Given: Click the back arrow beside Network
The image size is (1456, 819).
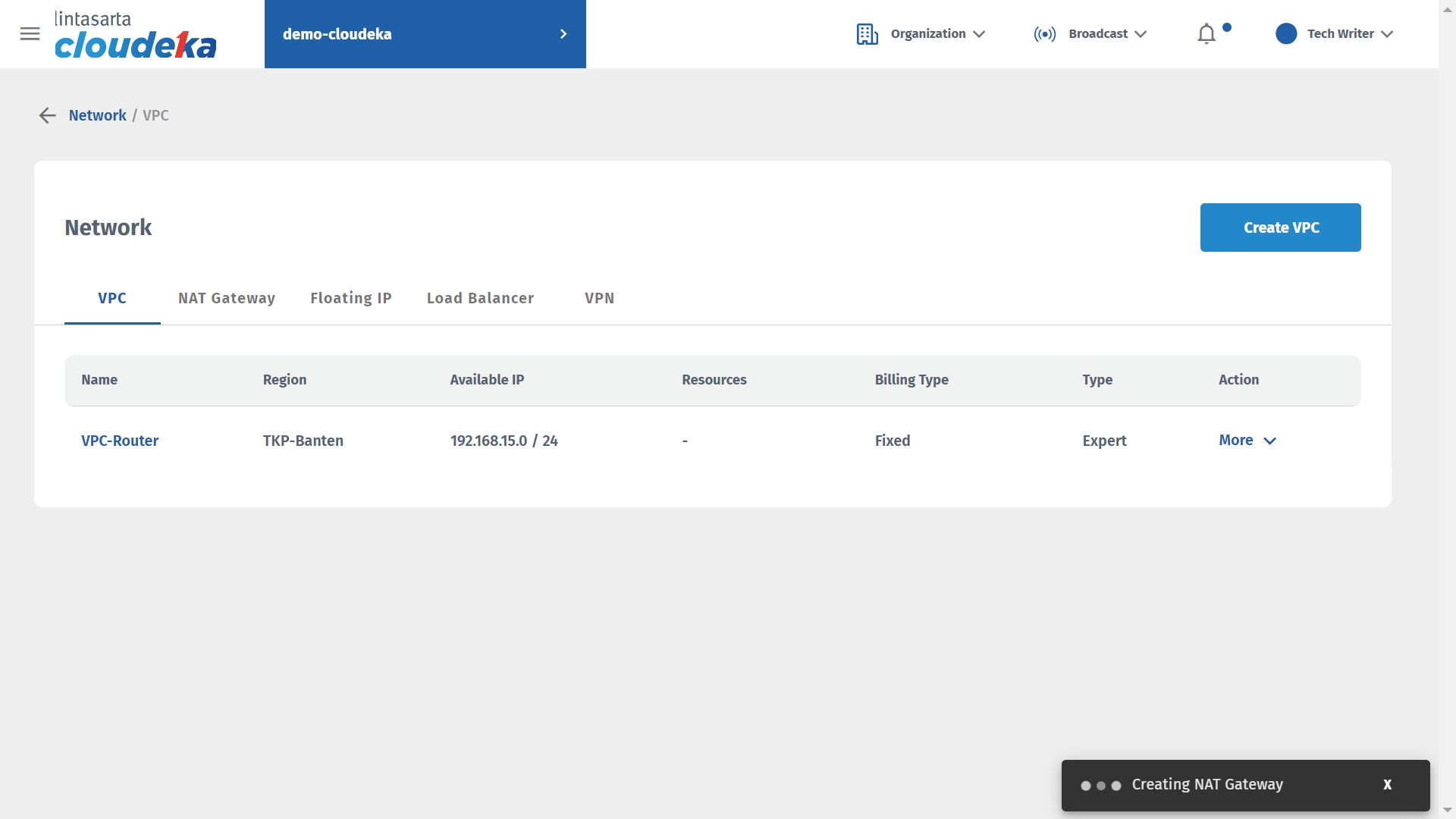Looking at the screenshot, I should pyautogui.click(x=47, y=115).
